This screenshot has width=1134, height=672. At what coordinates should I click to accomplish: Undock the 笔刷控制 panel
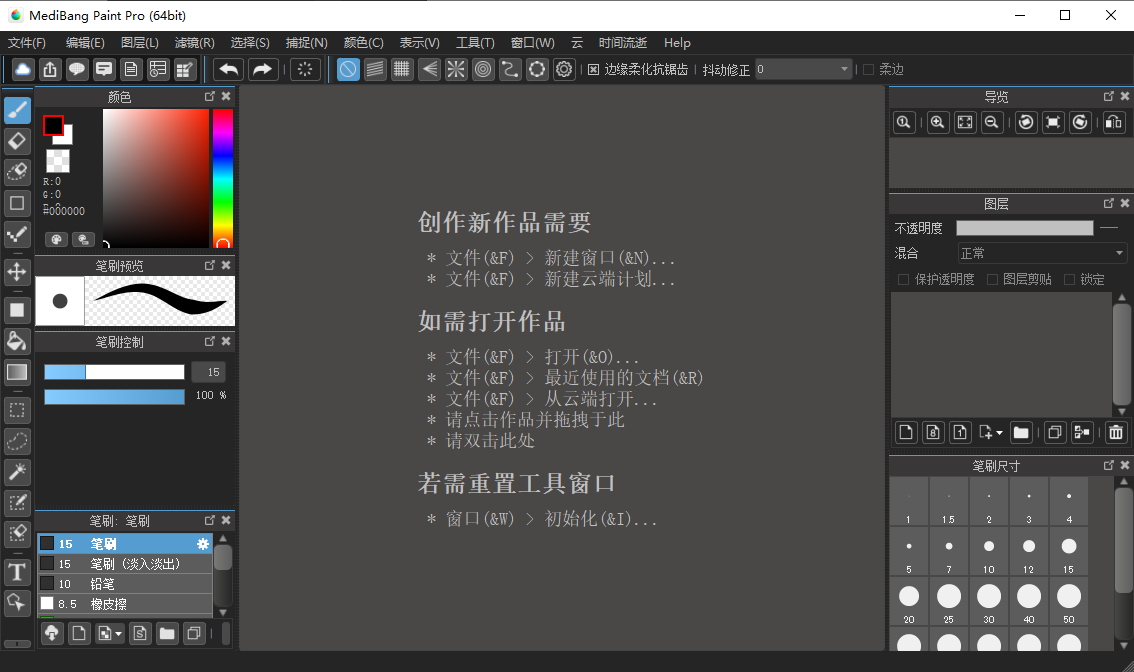[x=210, y=341]
